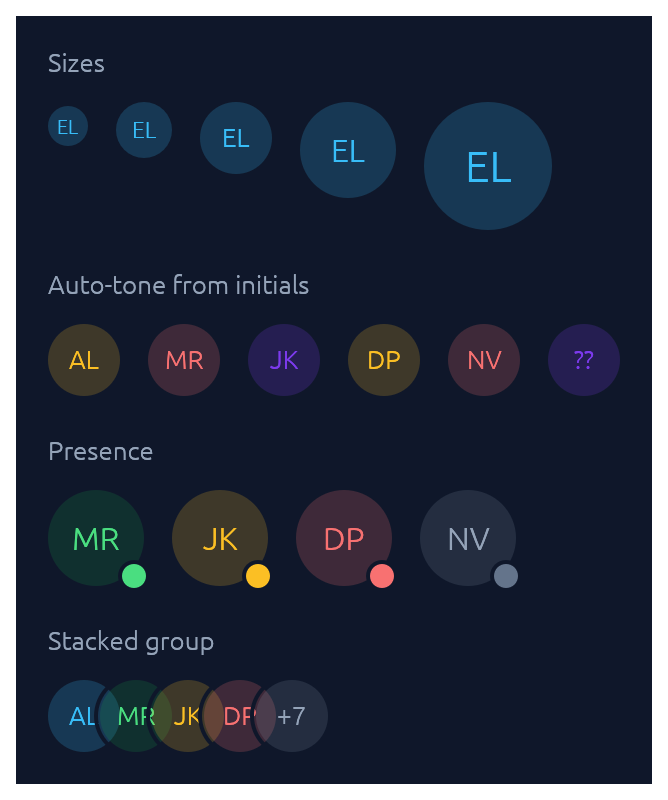Click the '??' placeholder avatar
The height and width of the screenshot is (800, 668).
point(584,360)
